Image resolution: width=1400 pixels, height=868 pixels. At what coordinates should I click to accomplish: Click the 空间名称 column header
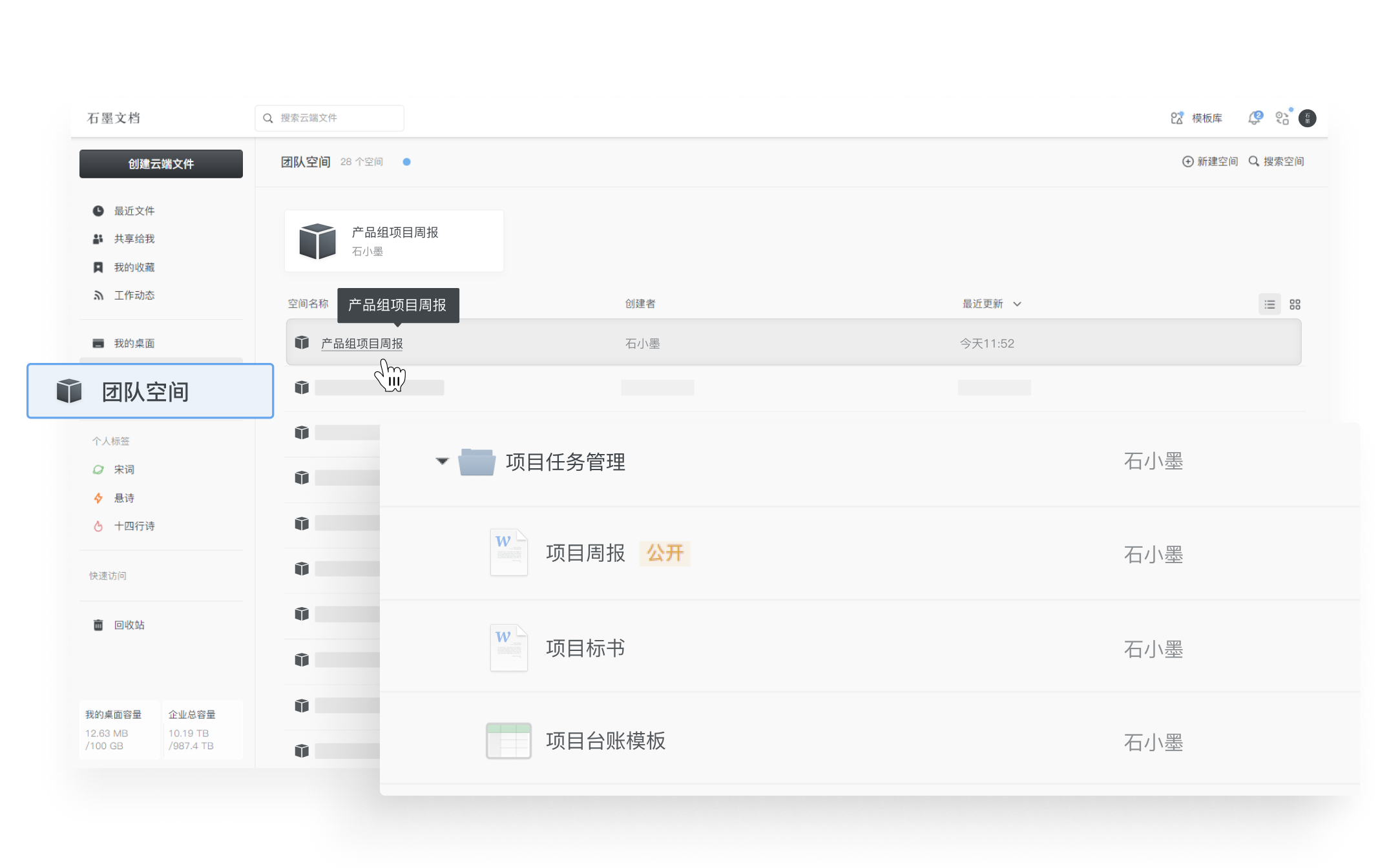[x=308, y=304]
